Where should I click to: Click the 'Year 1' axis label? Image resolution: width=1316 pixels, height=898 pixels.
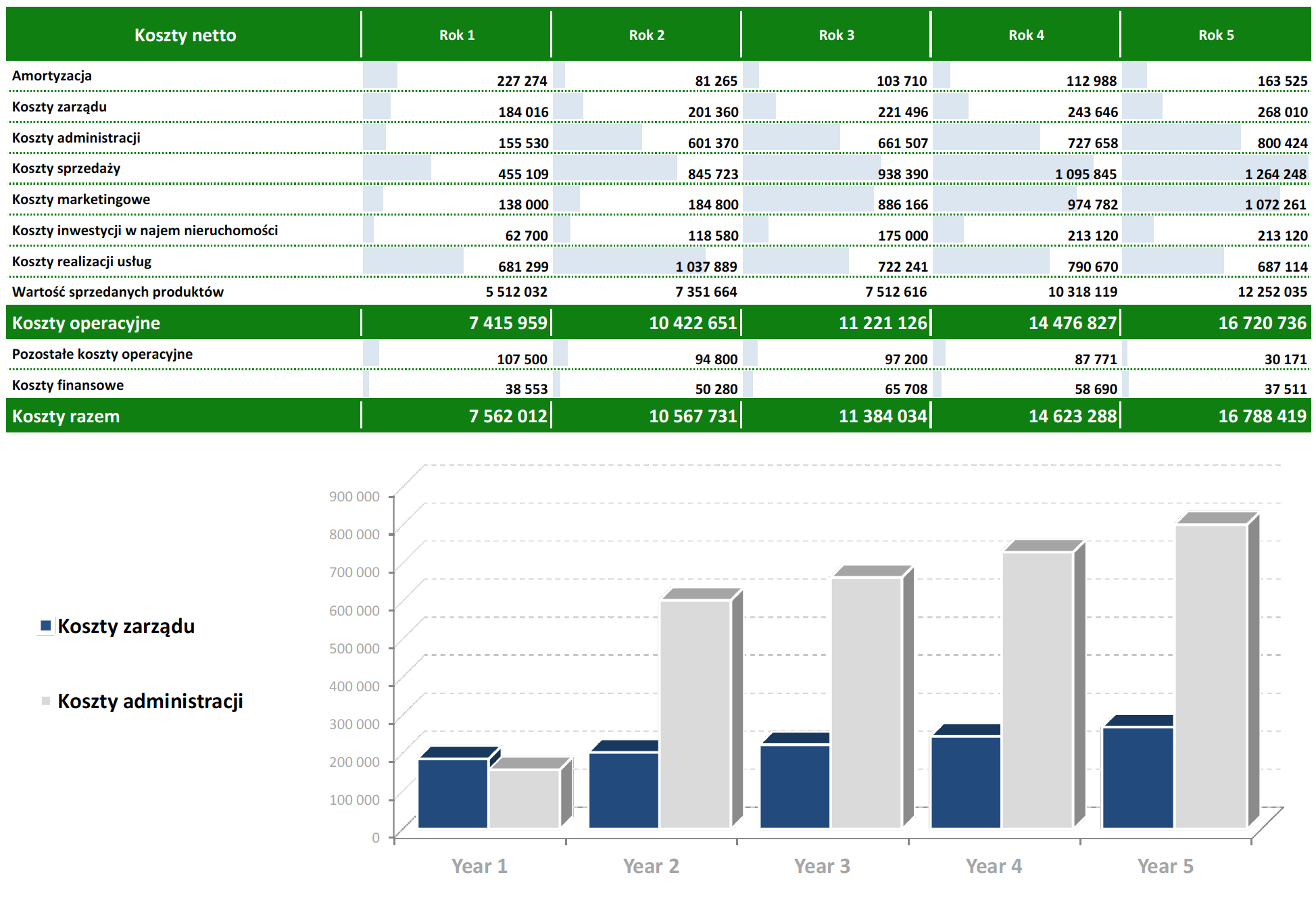coord(479,866)
